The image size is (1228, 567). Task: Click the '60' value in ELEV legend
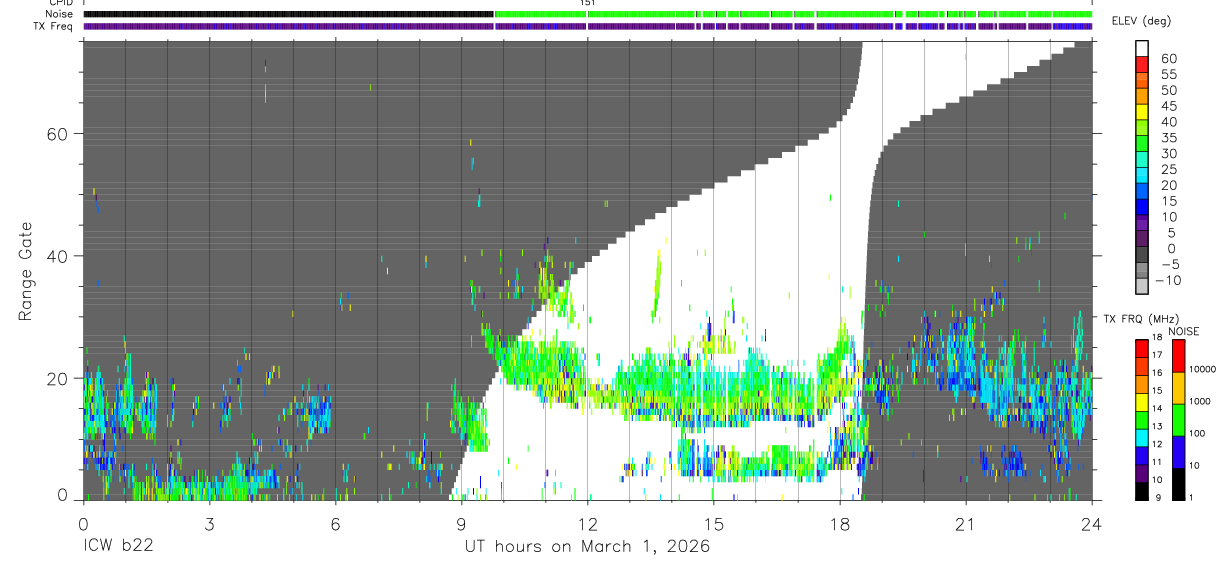click(1168, 58)
